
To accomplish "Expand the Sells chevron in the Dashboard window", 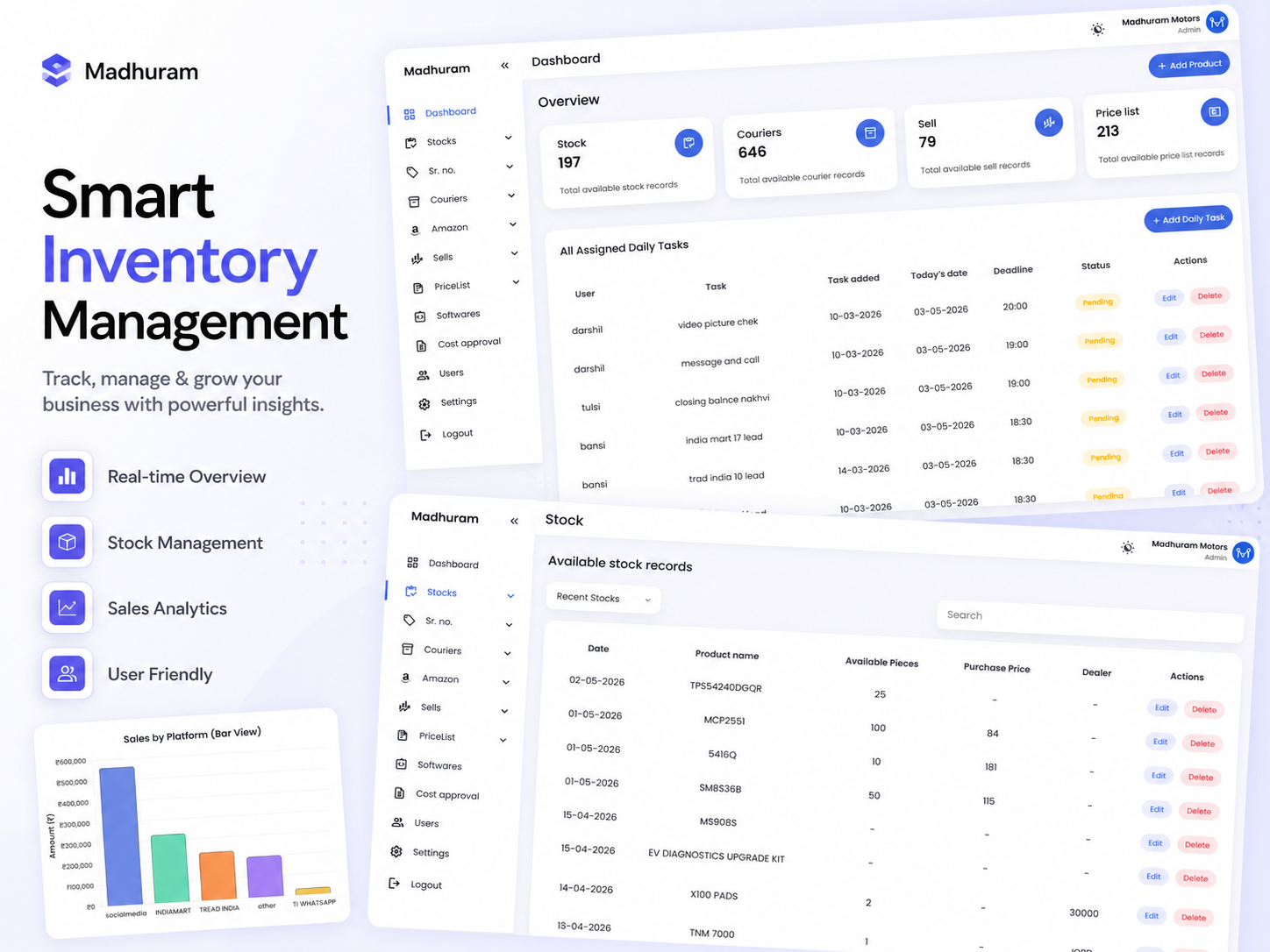I will (514, 253).
